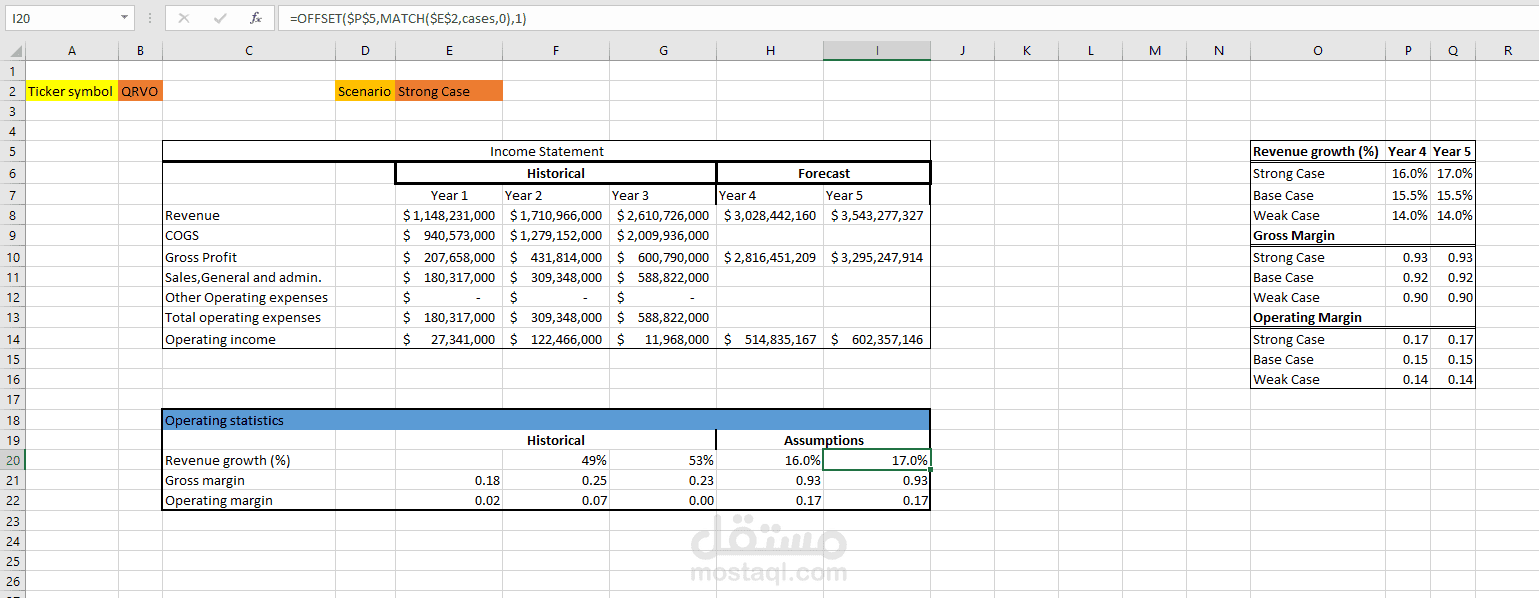Viewport: 1539px width, 598px height.
Task: Select the QRVO ticker cell
Action: 140,91
